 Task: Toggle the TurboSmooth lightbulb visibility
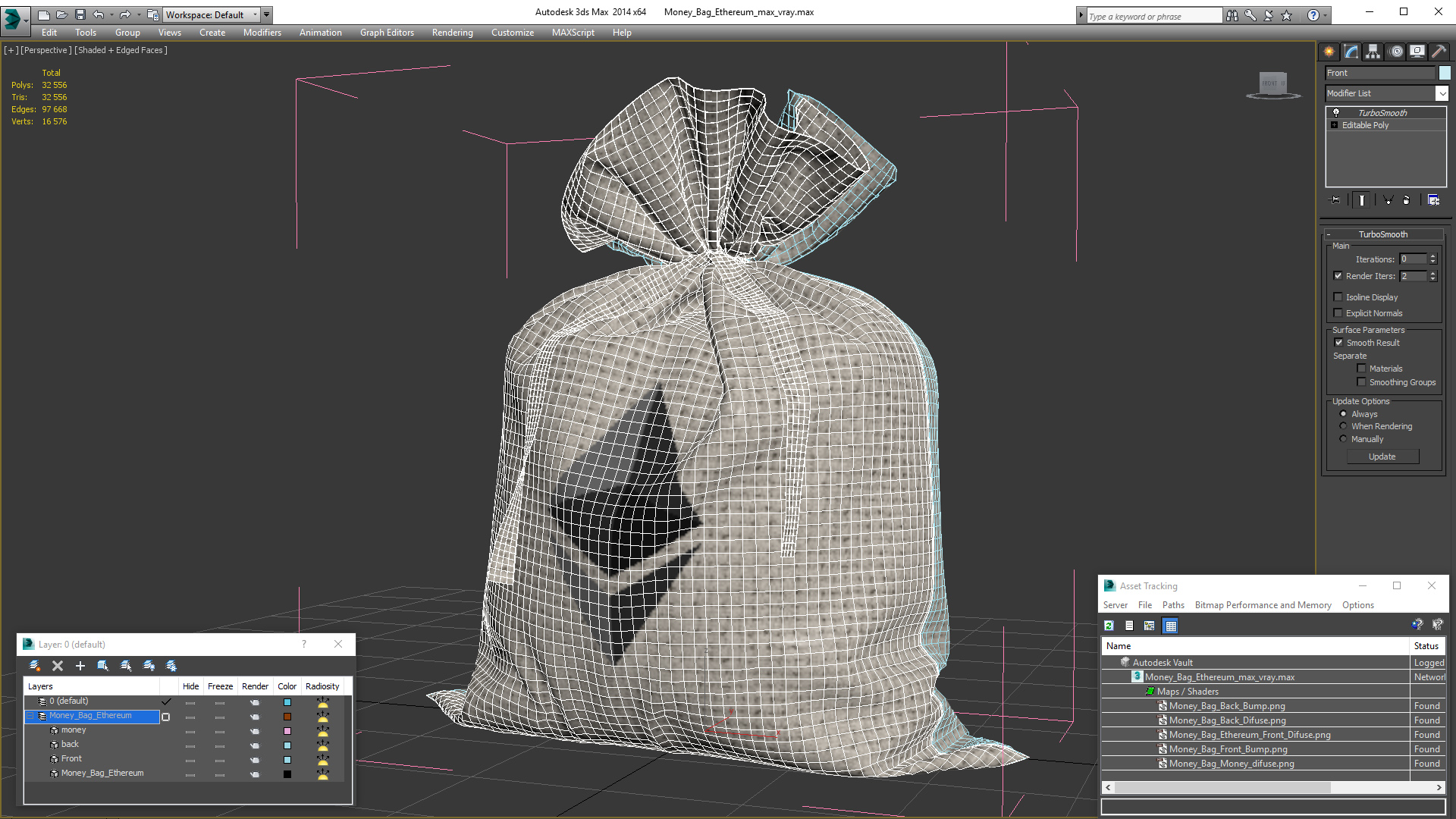1336,112
